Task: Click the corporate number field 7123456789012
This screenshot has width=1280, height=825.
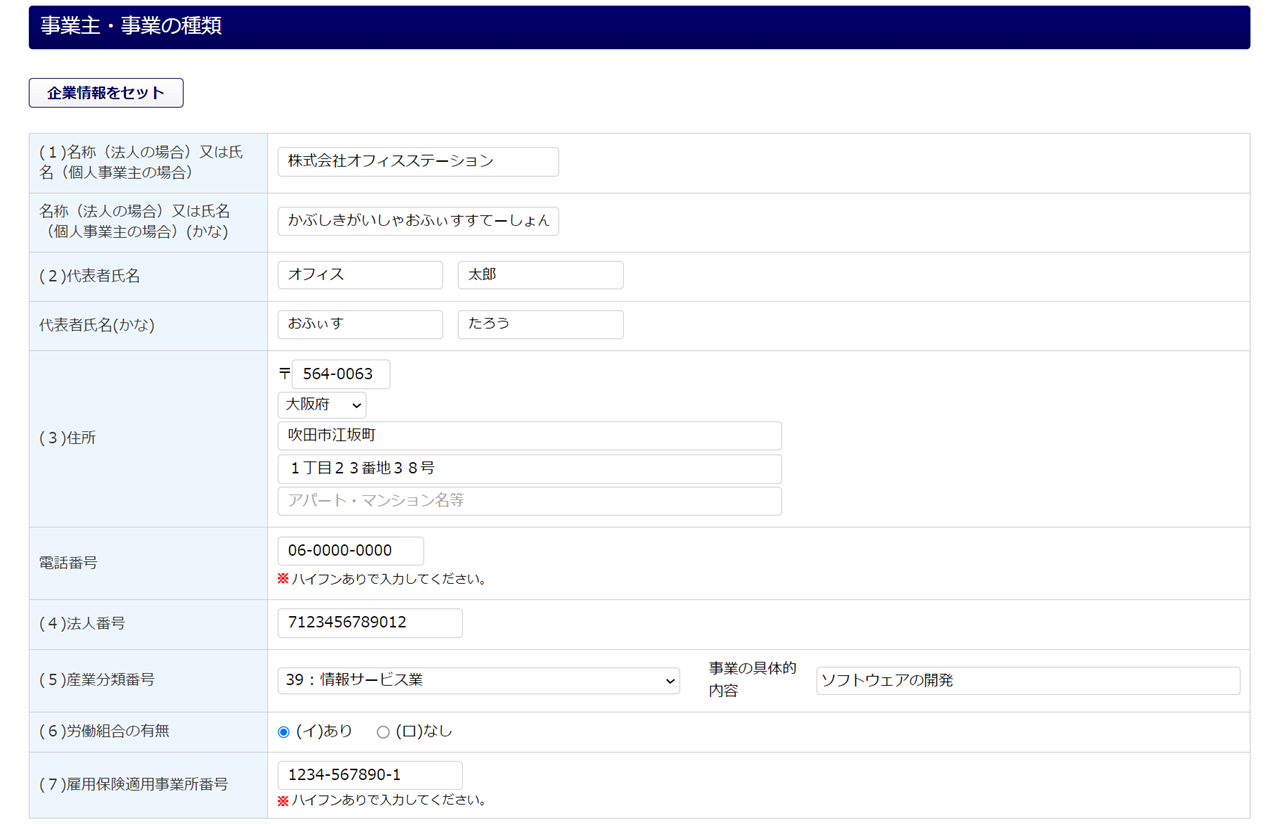Action: pyautogui.click(x=370, y=623)
